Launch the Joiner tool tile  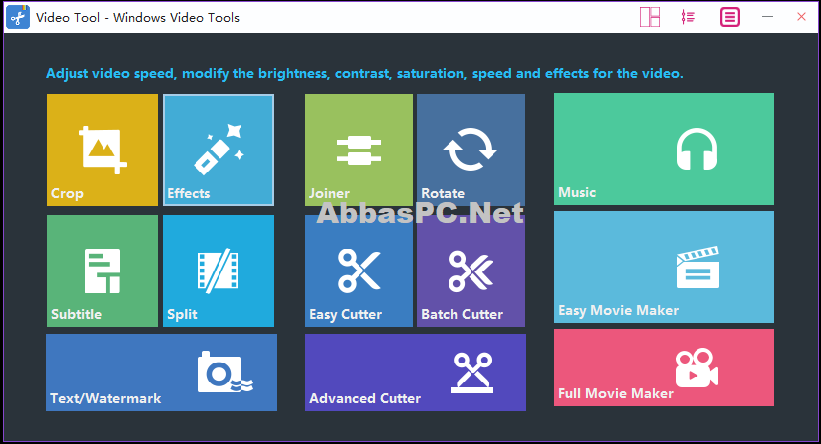359,150
